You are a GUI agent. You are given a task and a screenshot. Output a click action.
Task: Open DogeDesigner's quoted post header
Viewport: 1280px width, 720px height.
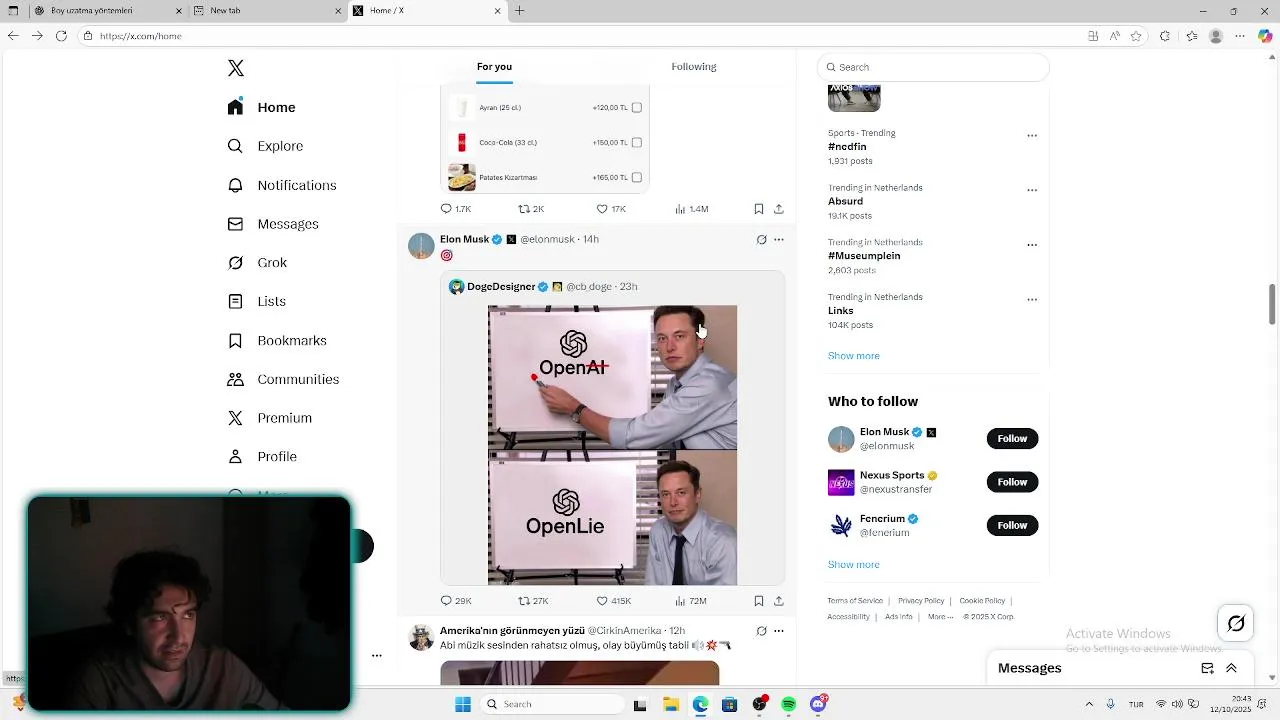(x=543, y=287)
